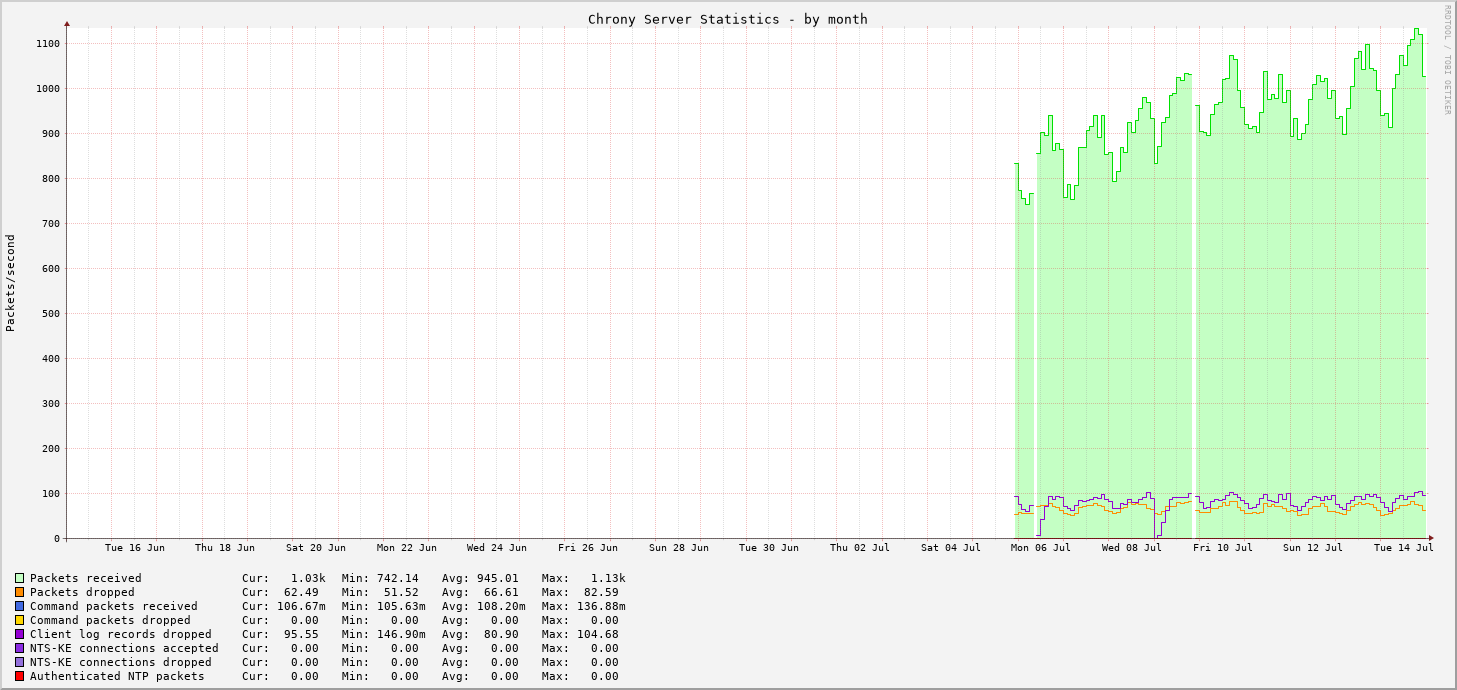Click the Packets dropped Max value 82.59

(x=601, y=592)
